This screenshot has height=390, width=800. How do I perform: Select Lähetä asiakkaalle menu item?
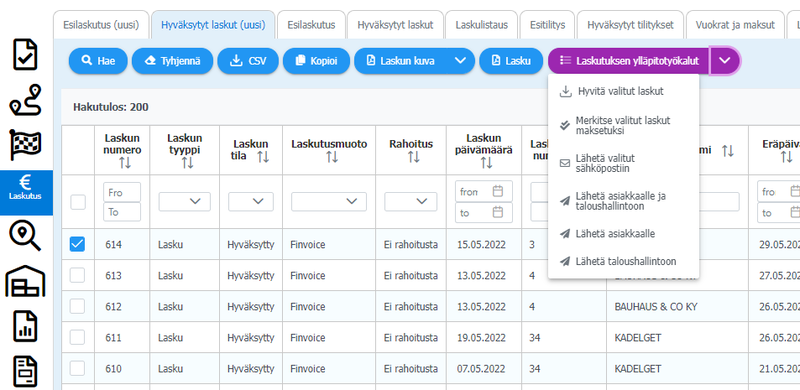(623, 234)
